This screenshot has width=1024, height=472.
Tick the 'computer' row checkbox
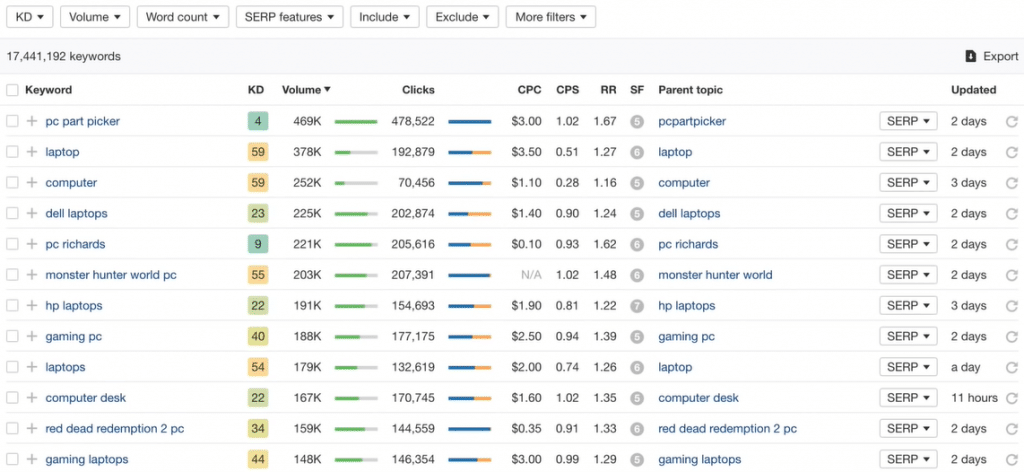tap(12, 183)
